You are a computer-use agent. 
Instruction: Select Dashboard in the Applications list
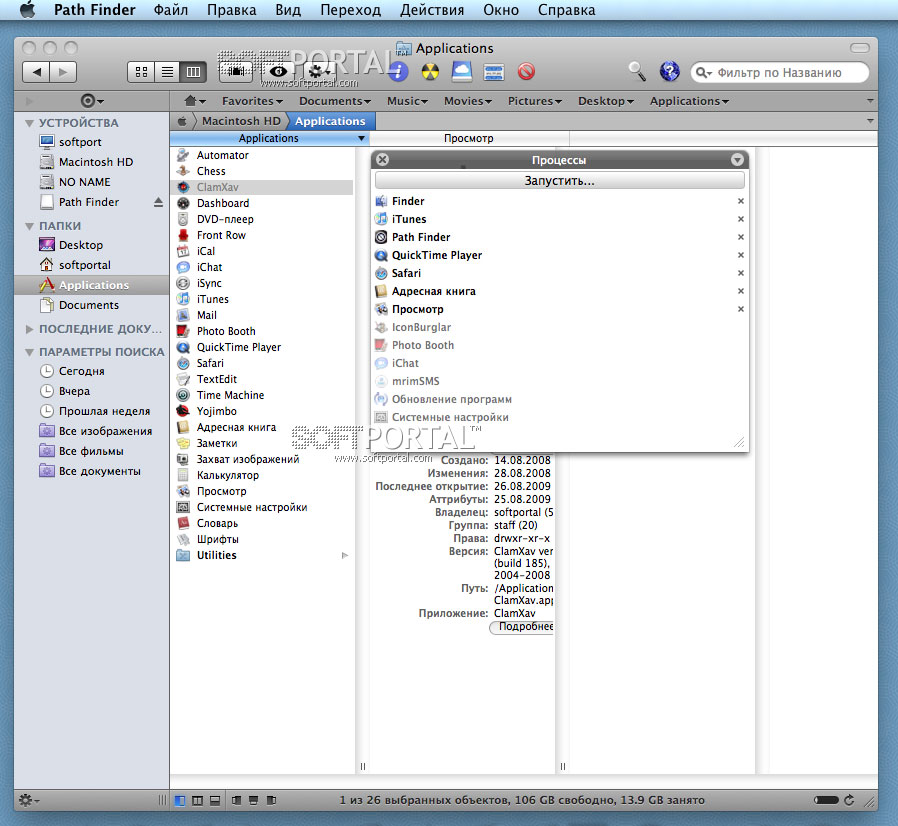pos(262,203)
